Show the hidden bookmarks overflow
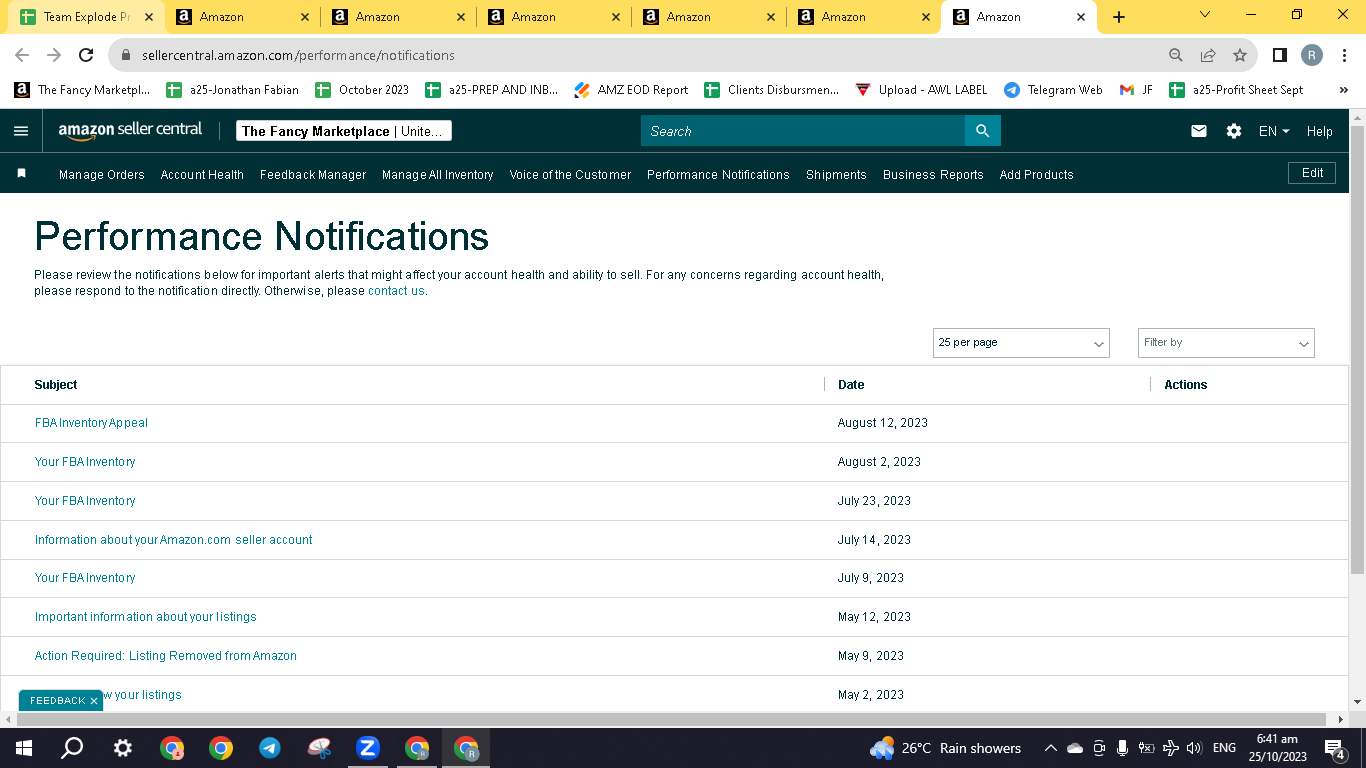 tap(1343, 90)
